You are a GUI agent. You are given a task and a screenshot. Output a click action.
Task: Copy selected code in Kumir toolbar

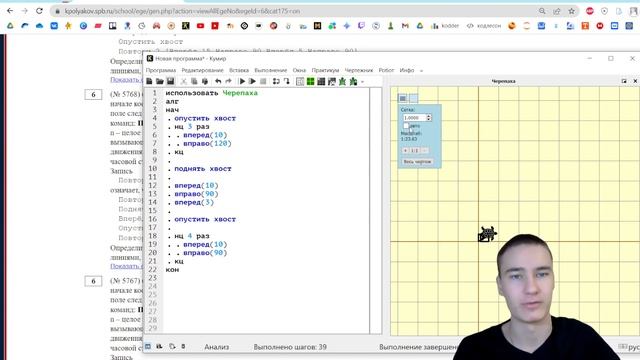pyautogui.click(x=194, y=81)
